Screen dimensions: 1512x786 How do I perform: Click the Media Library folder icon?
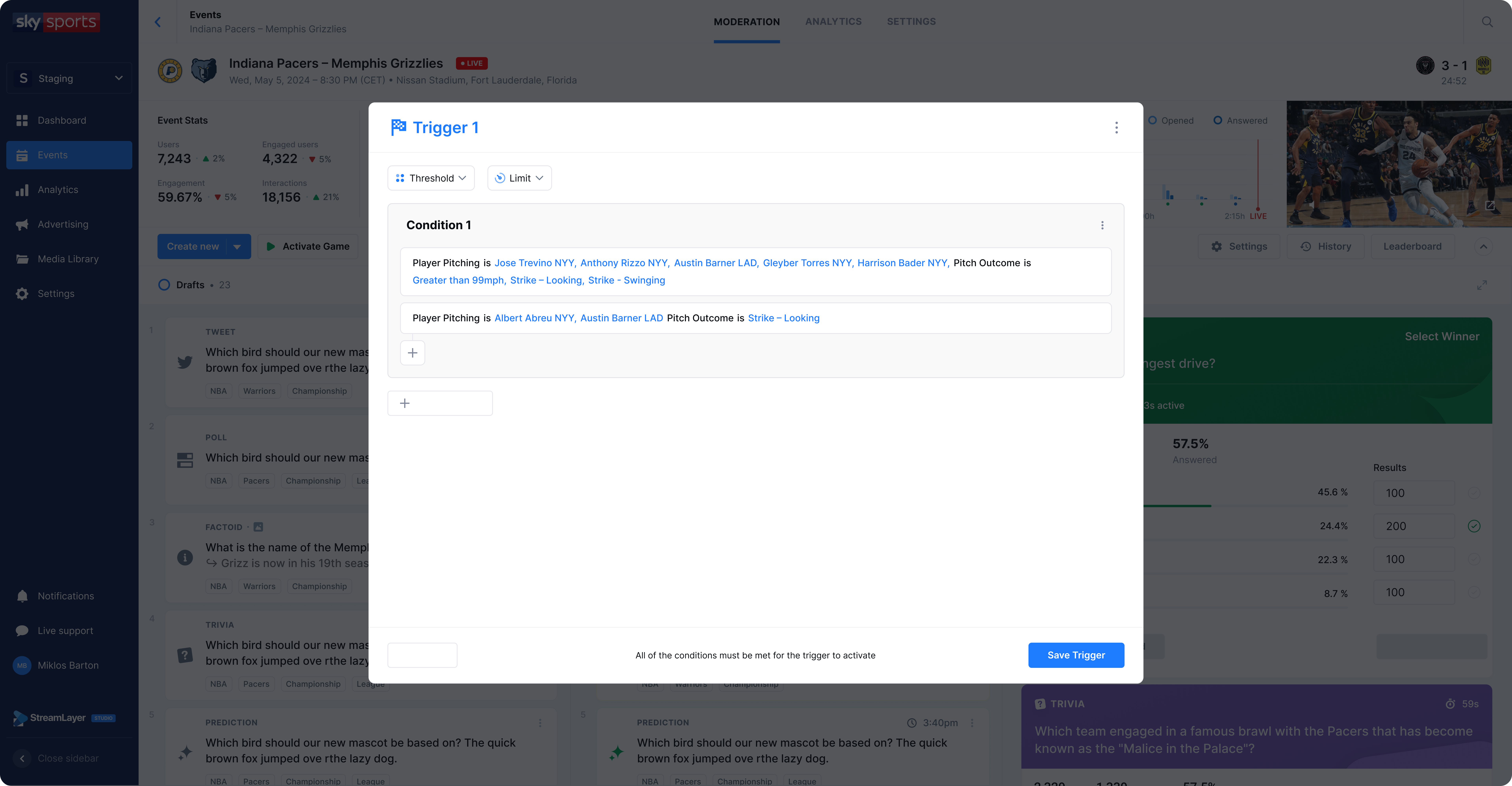click(22, 259)
